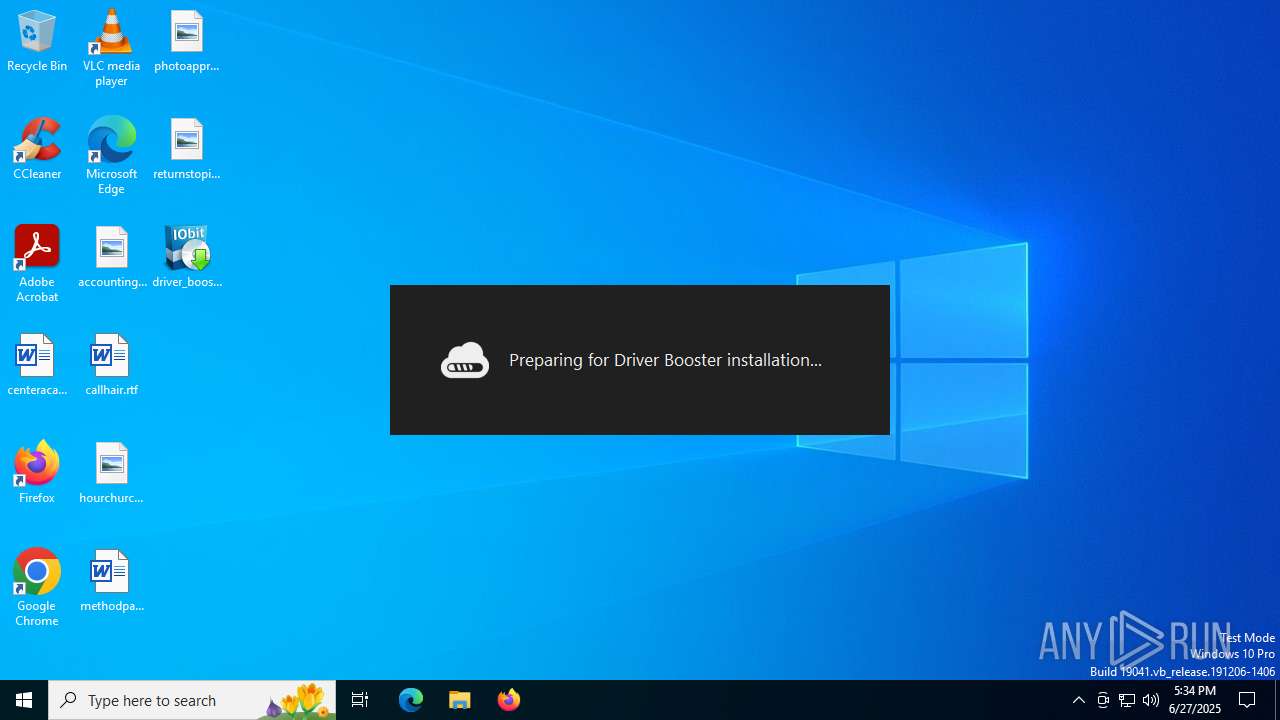
Task: Select the centeraca... Word document
Action: click(37, 366)
